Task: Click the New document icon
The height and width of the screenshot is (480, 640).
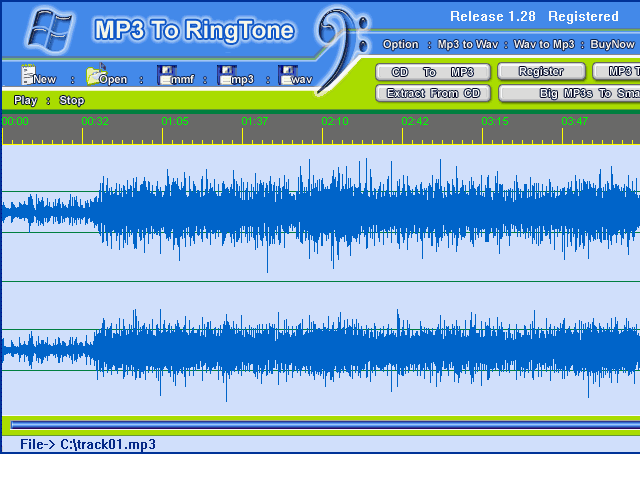Action: point(28,75)
